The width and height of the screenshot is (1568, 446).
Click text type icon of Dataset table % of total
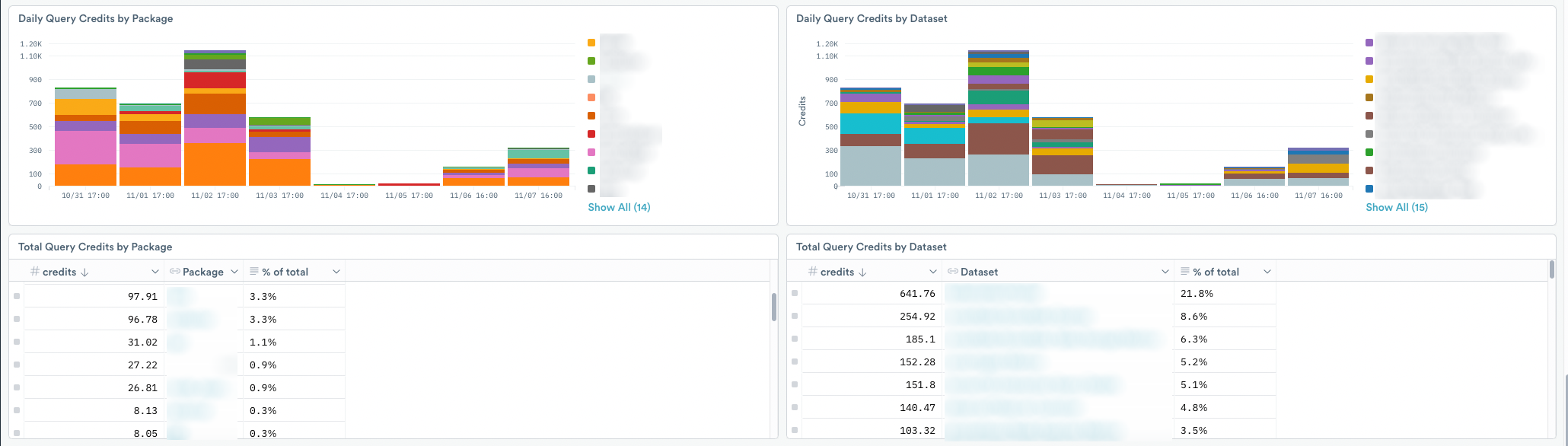click(1185, 271)
